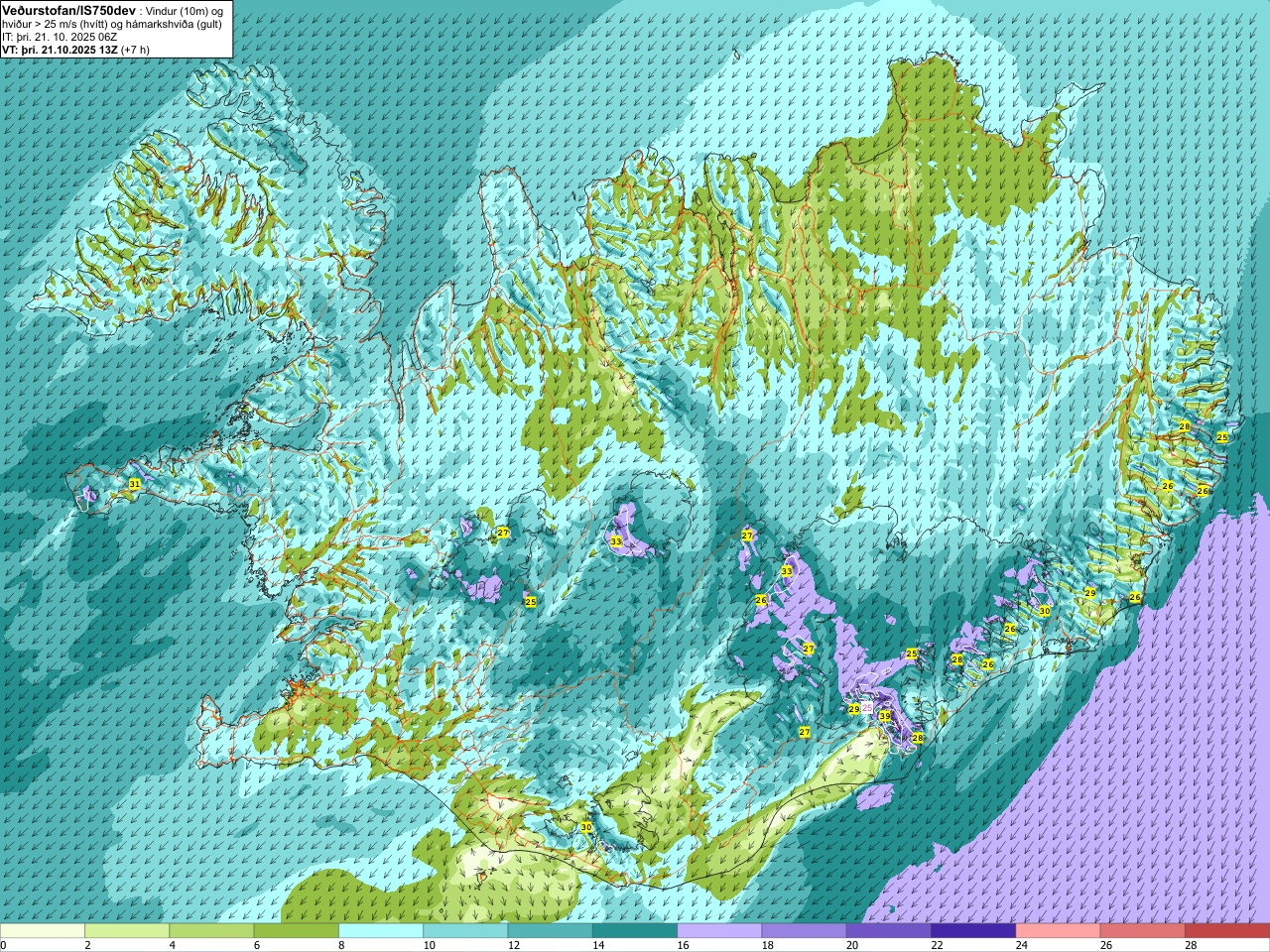
Task: Click the white-boxed gust label 25
Action: point(867,708)
